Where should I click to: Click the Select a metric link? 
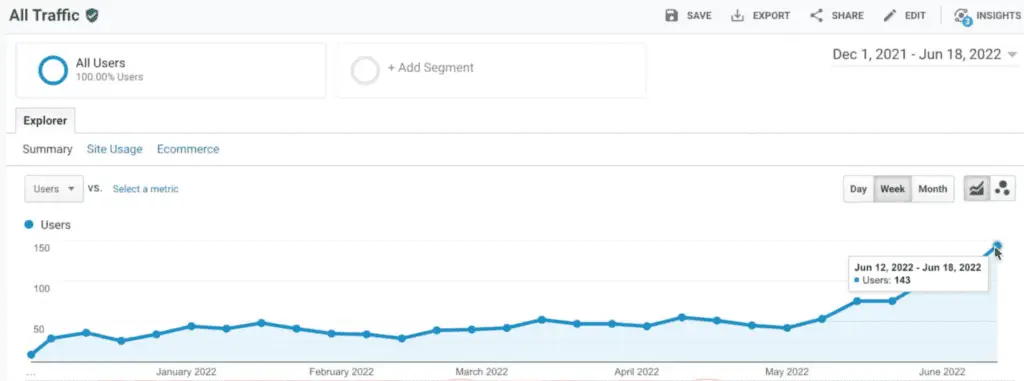146,189
